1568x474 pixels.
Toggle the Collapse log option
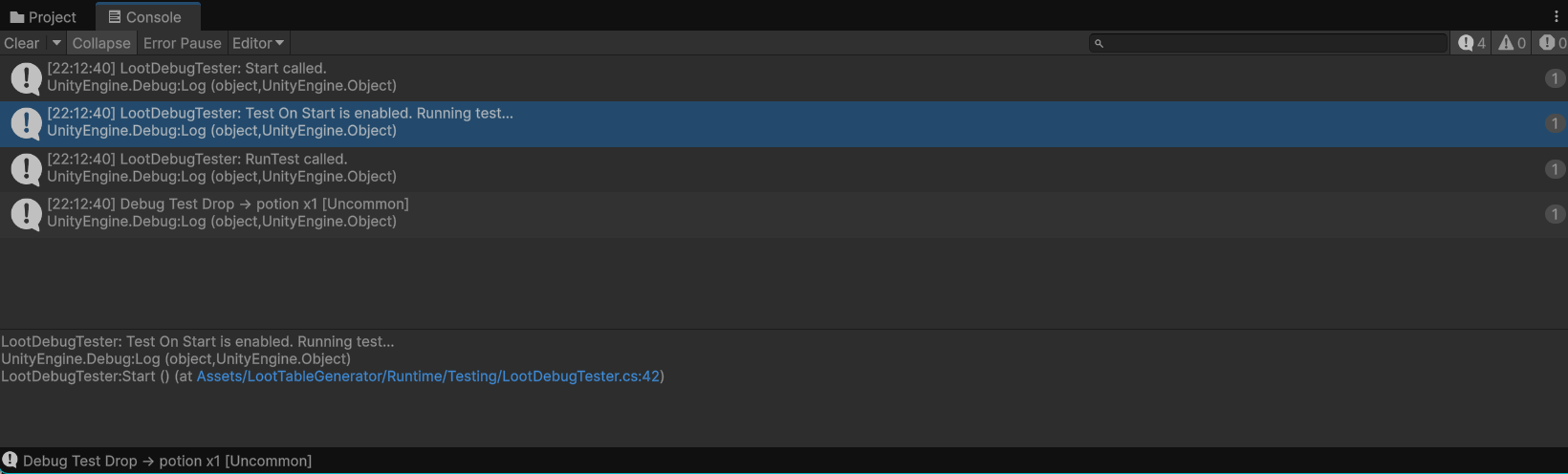pyautogui.click(x=101, y=43)
